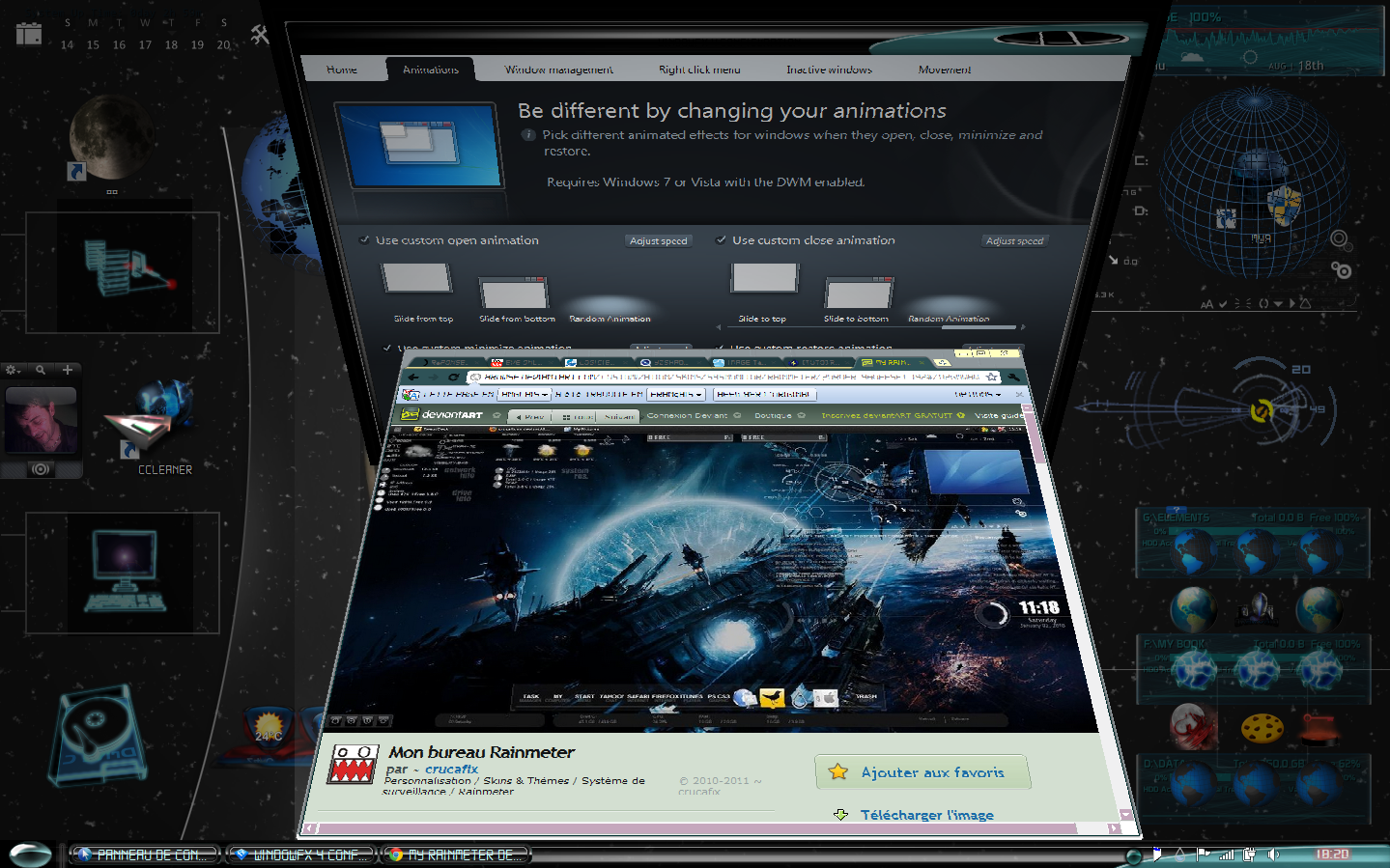Switch to the EVE ONL browser tab

click(523, 362)
